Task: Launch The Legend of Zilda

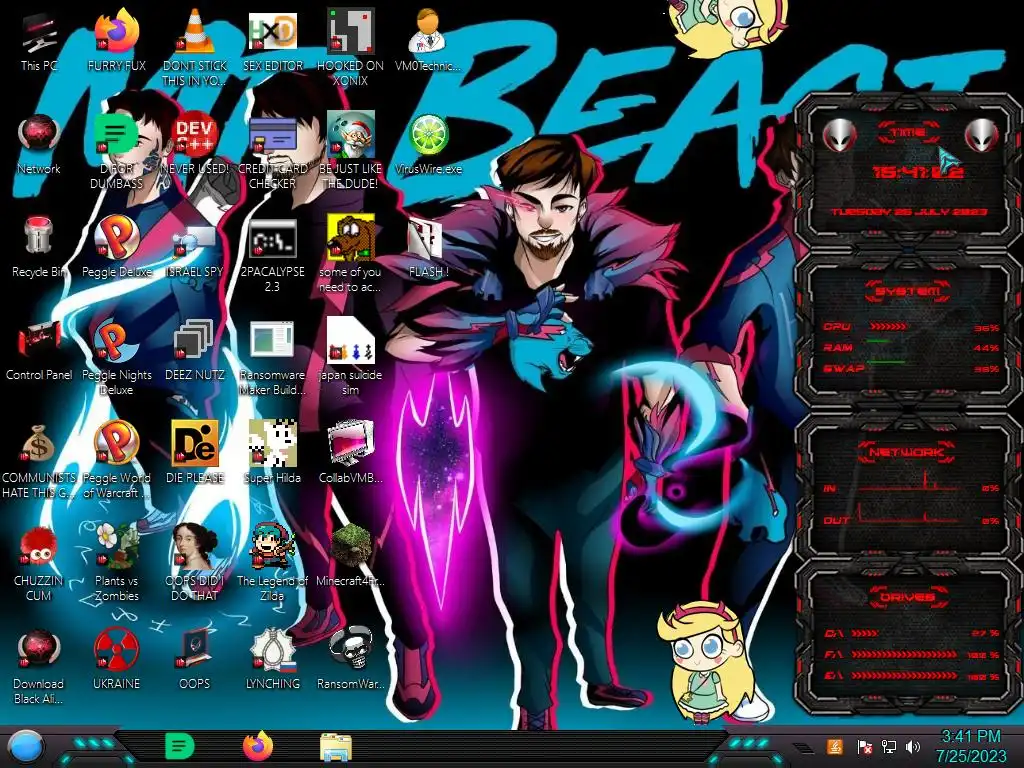Action: coord(272,564)
